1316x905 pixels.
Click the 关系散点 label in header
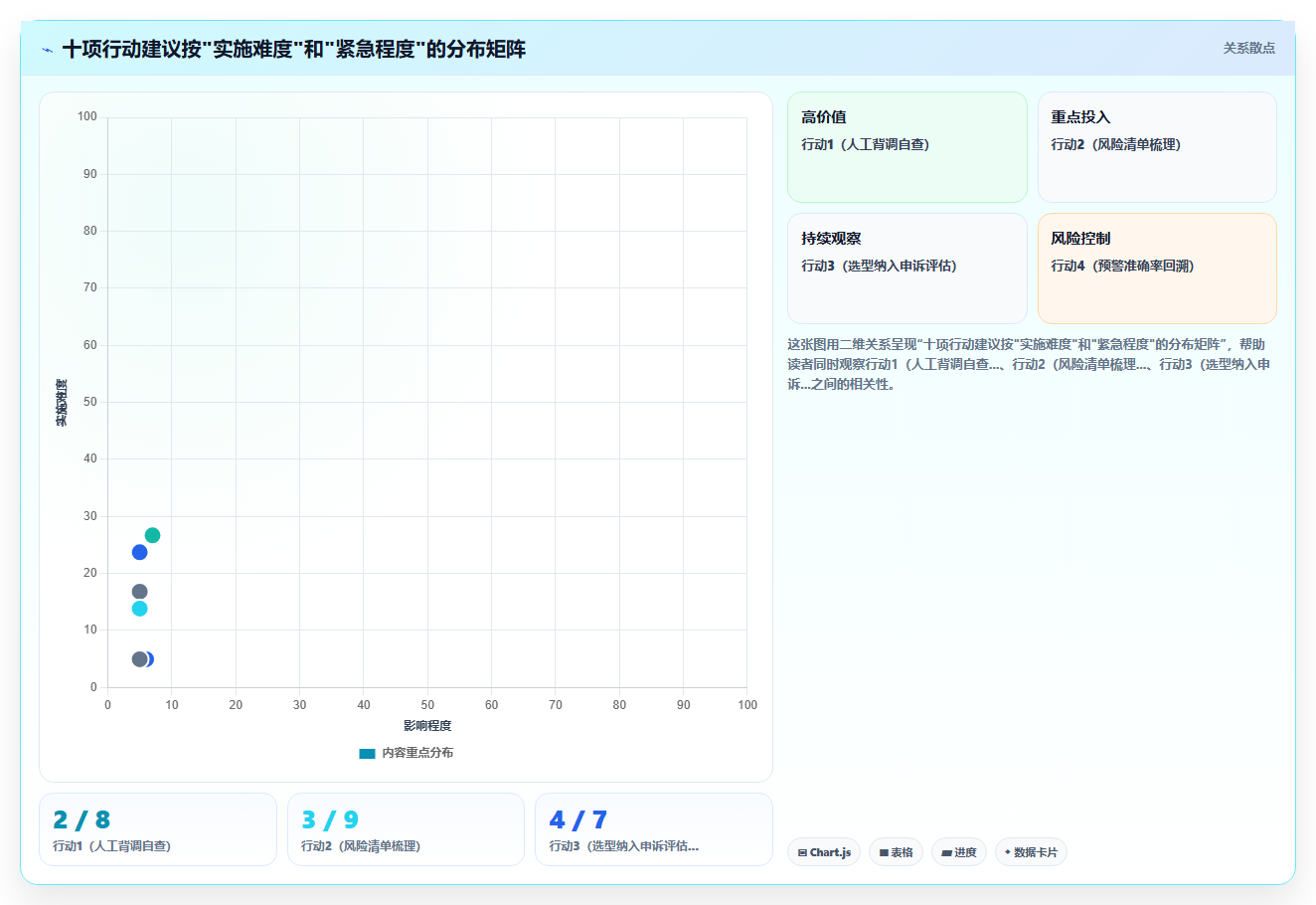point(1248,48)
